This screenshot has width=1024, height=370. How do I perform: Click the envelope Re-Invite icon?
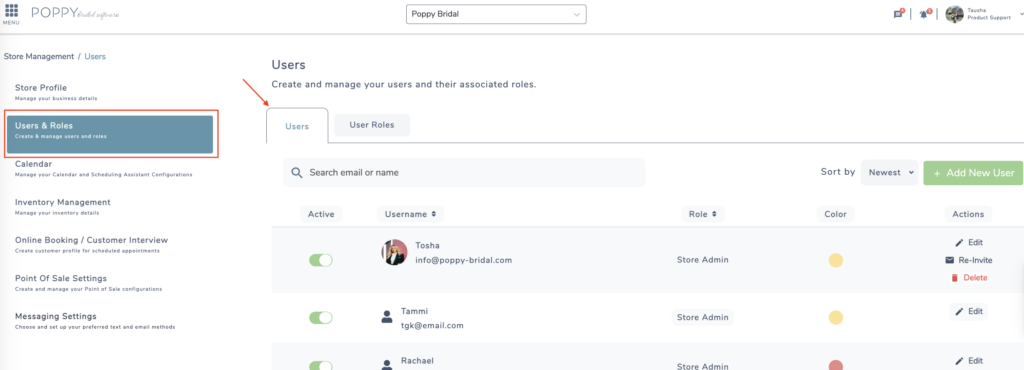pyautogui.click(x=950, y=260)
